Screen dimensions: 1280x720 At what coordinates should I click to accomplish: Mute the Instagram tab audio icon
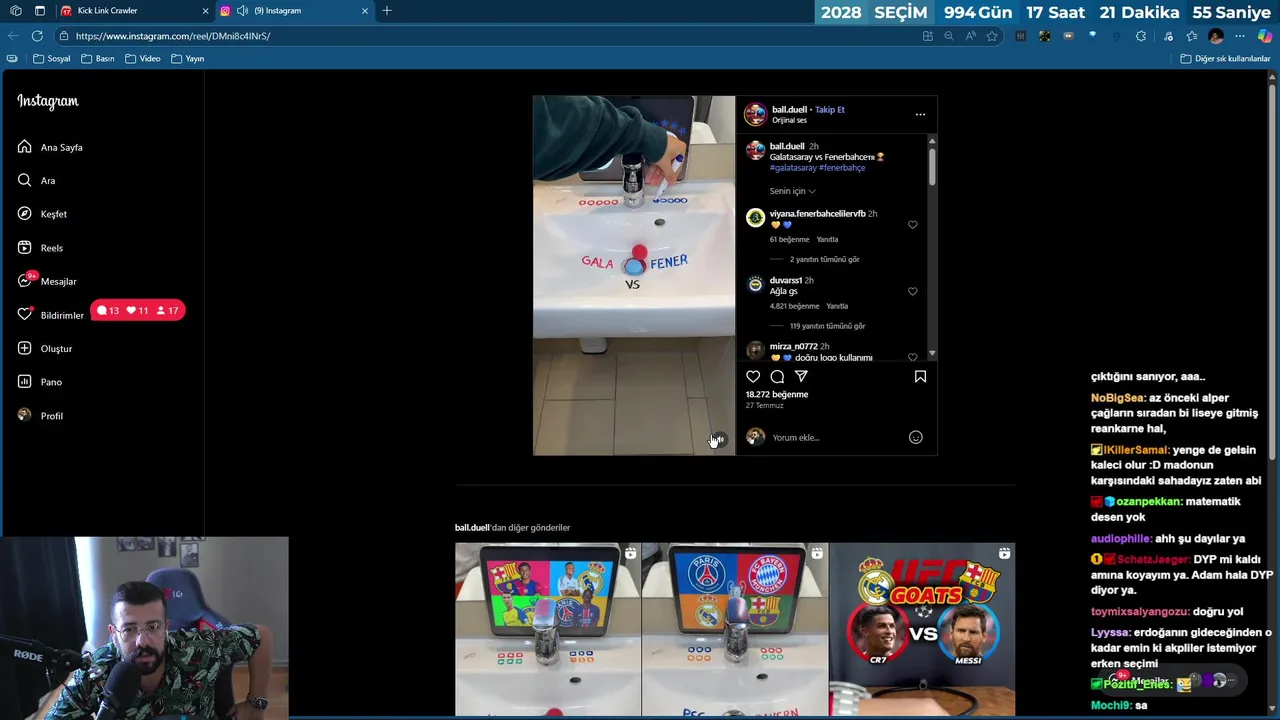pyautogui.click(x=242, y=11)
